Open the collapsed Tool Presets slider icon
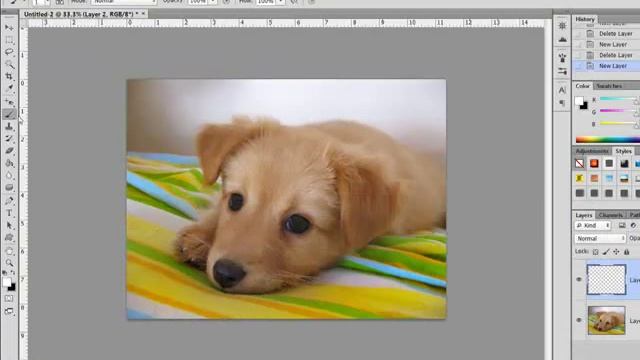The width and height of the screenshot is (640, 360). coord(562,71)
